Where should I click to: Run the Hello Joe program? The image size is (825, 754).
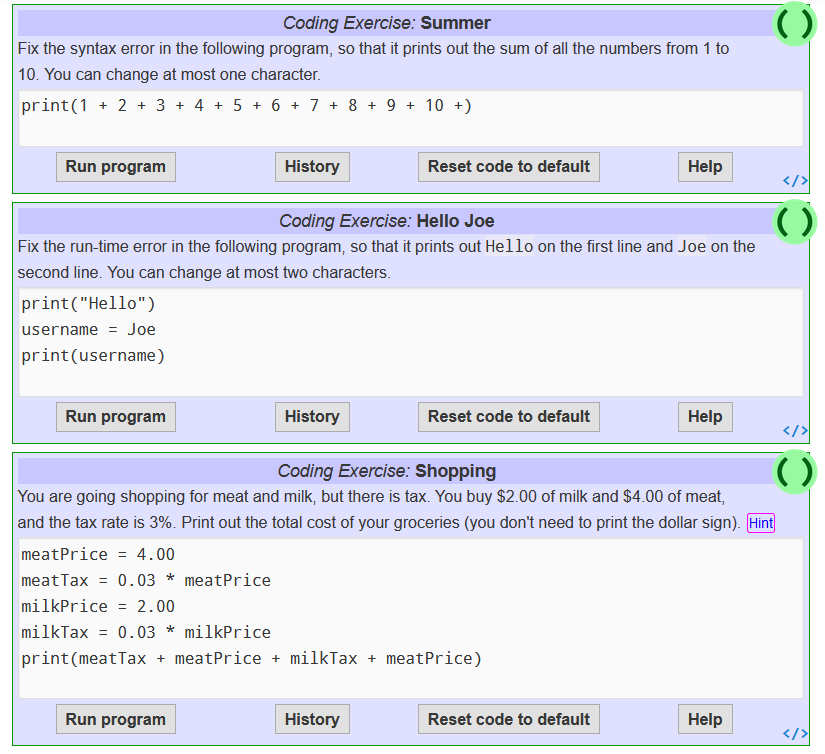pos(115,416)
